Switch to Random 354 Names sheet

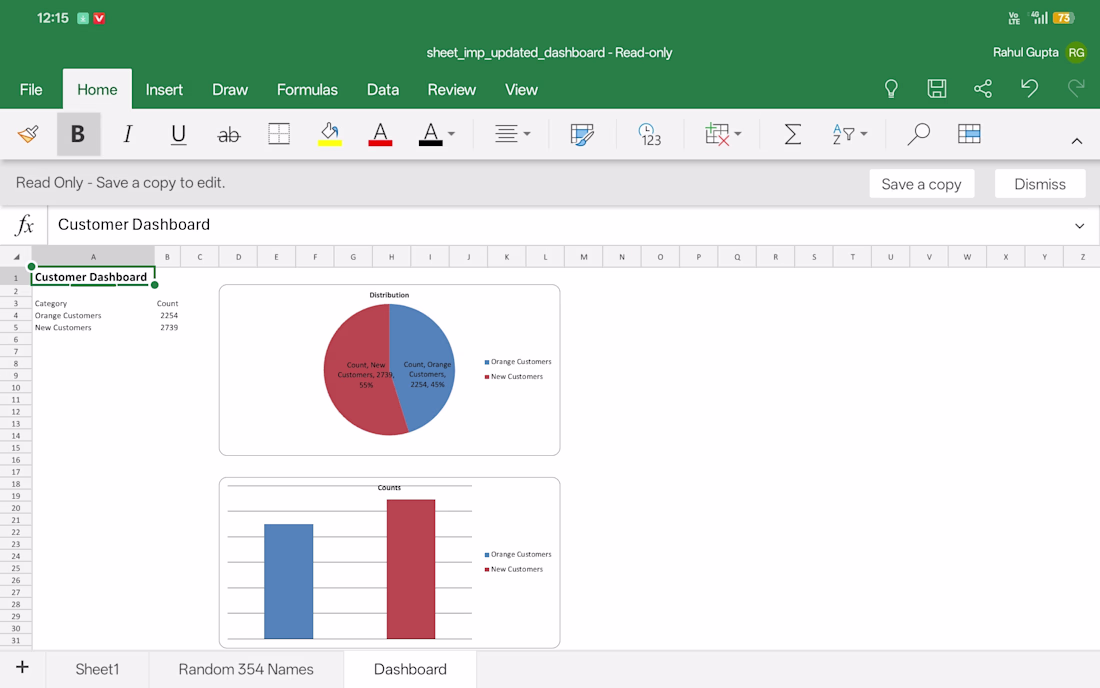coord(246,669)
